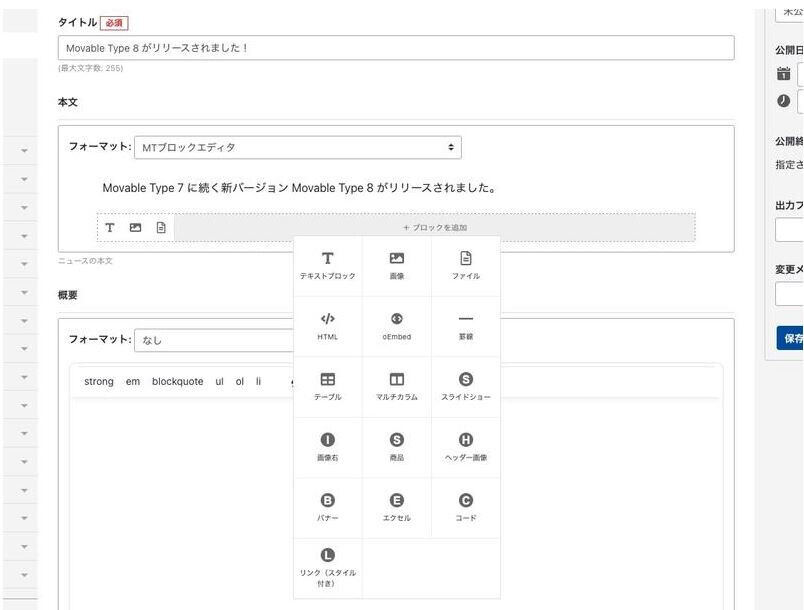Image resolution: width=804 pixels, height=610 pixels.
Task: Insert ul tag in 概要 toolbar
Action: (x=219, y=381)
